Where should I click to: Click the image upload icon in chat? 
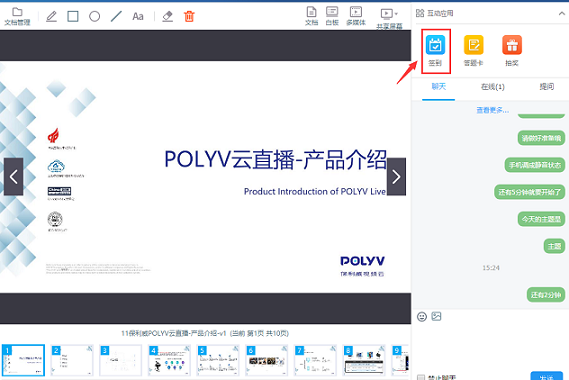pyautogui.click(x=436, y=316)
